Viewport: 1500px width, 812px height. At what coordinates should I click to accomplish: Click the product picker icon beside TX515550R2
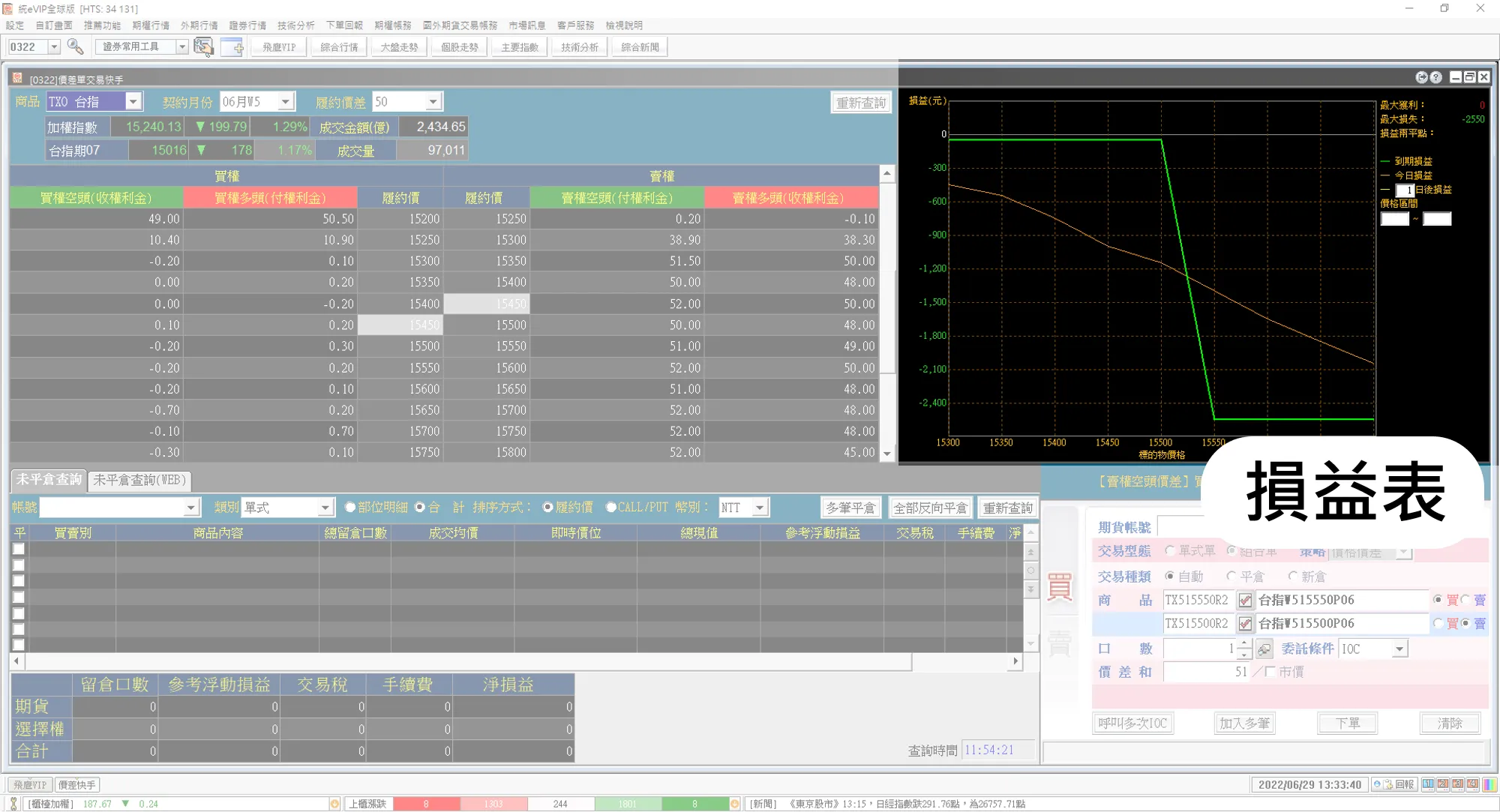pos(1245,600)
